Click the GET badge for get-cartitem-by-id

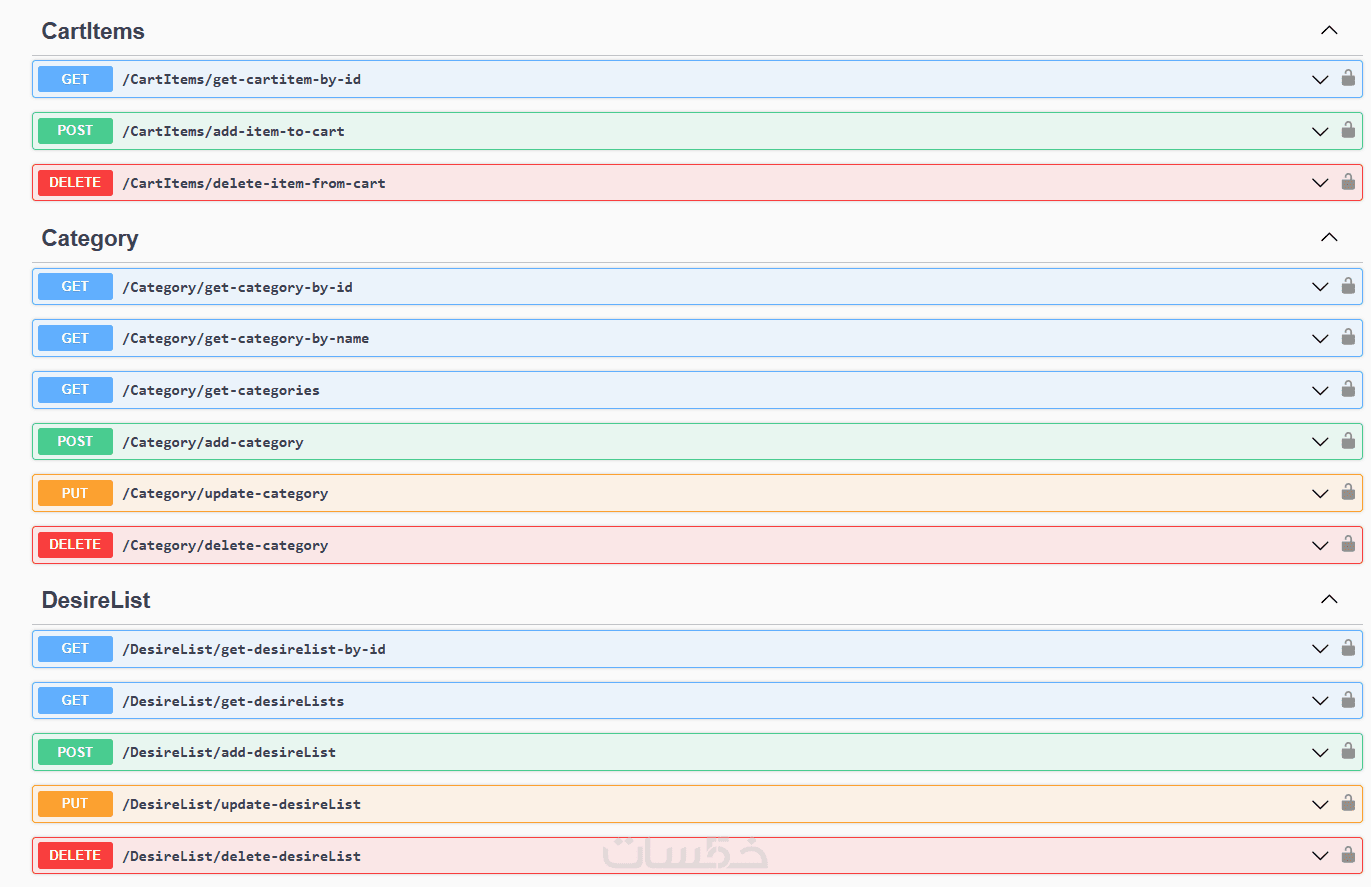pos(75,79)
